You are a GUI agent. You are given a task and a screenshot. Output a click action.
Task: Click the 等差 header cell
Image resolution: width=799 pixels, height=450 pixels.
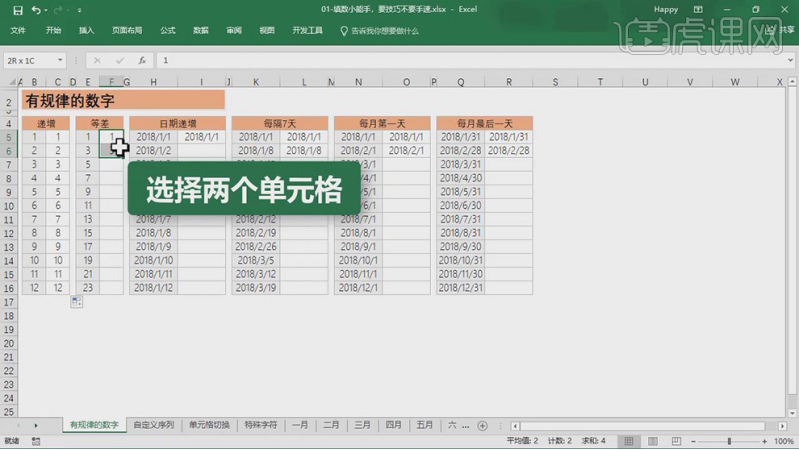pyautogui.click(x=99, y=123)
